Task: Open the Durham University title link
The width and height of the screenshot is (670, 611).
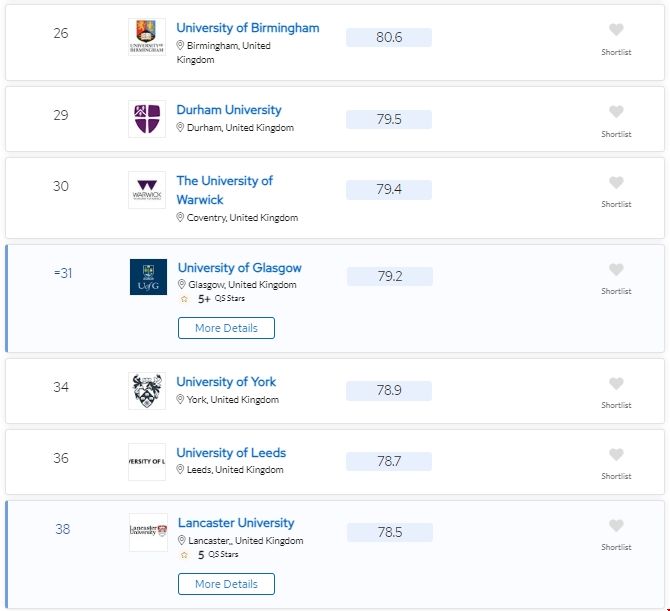Action: (229, 110)
